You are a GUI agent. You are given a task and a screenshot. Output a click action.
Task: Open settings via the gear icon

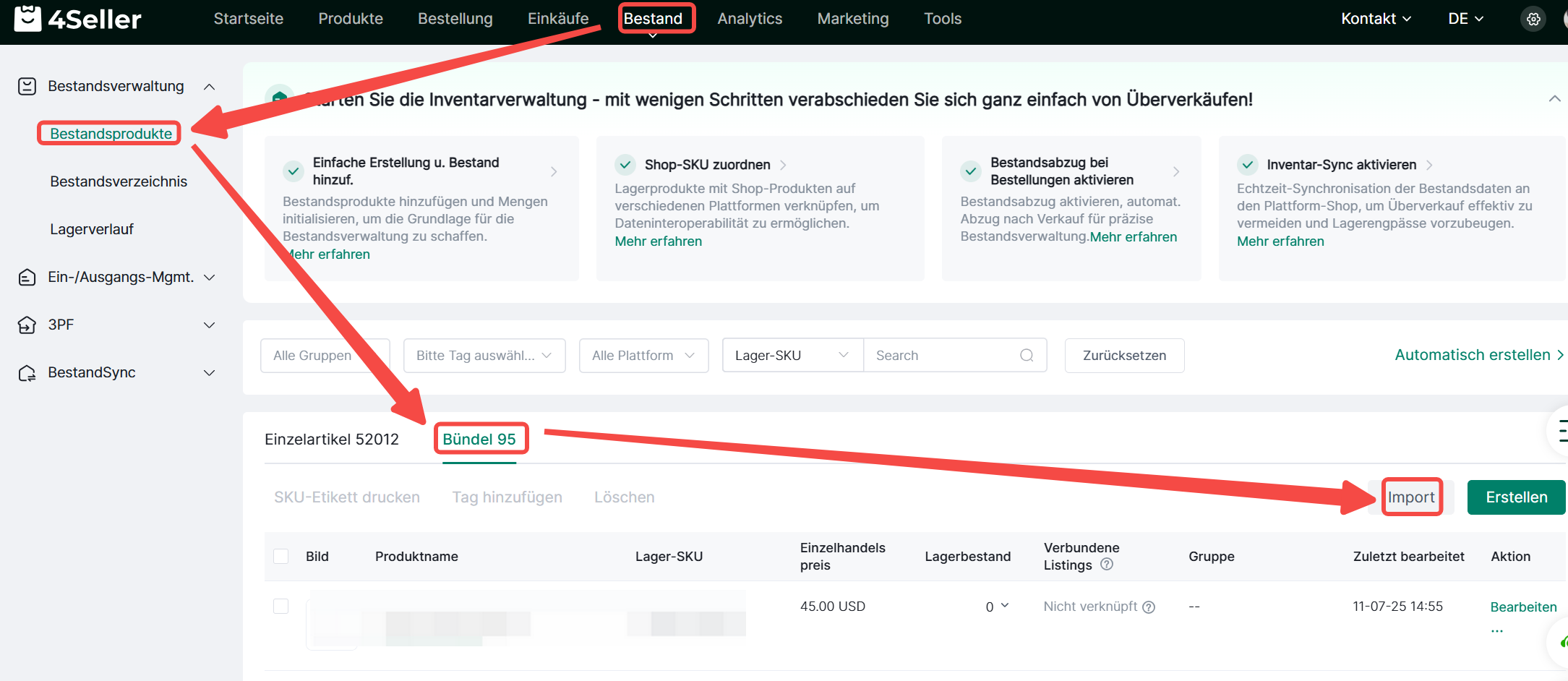1533,20
